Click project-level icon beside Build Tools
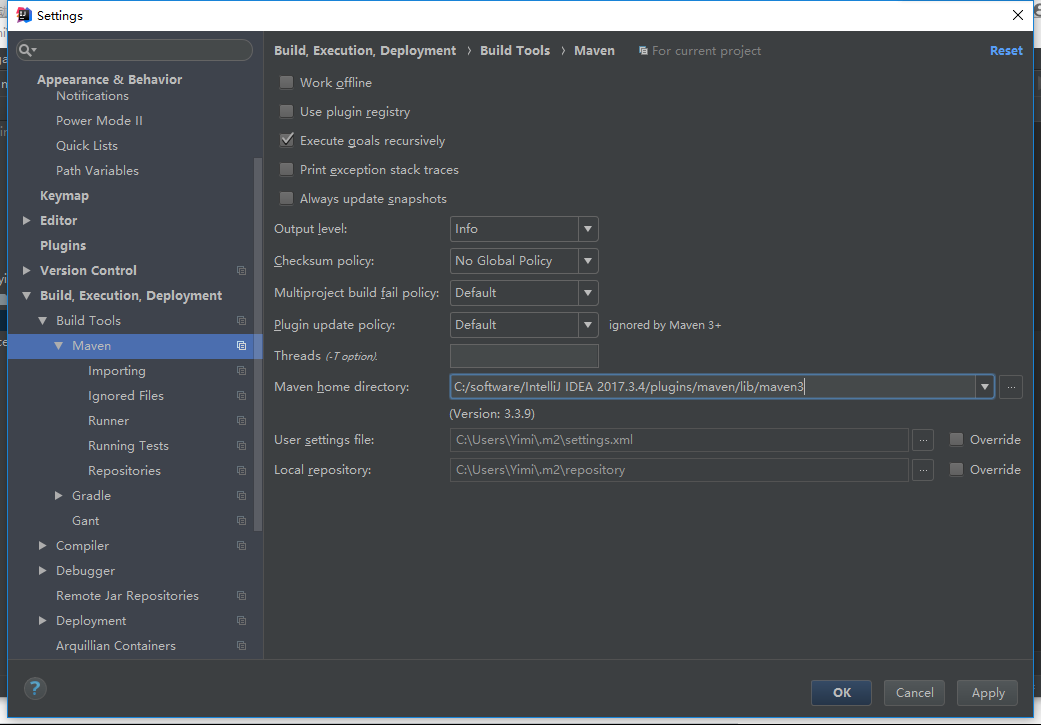Screen dimensions: 1041x725 [x=242, y=321]
